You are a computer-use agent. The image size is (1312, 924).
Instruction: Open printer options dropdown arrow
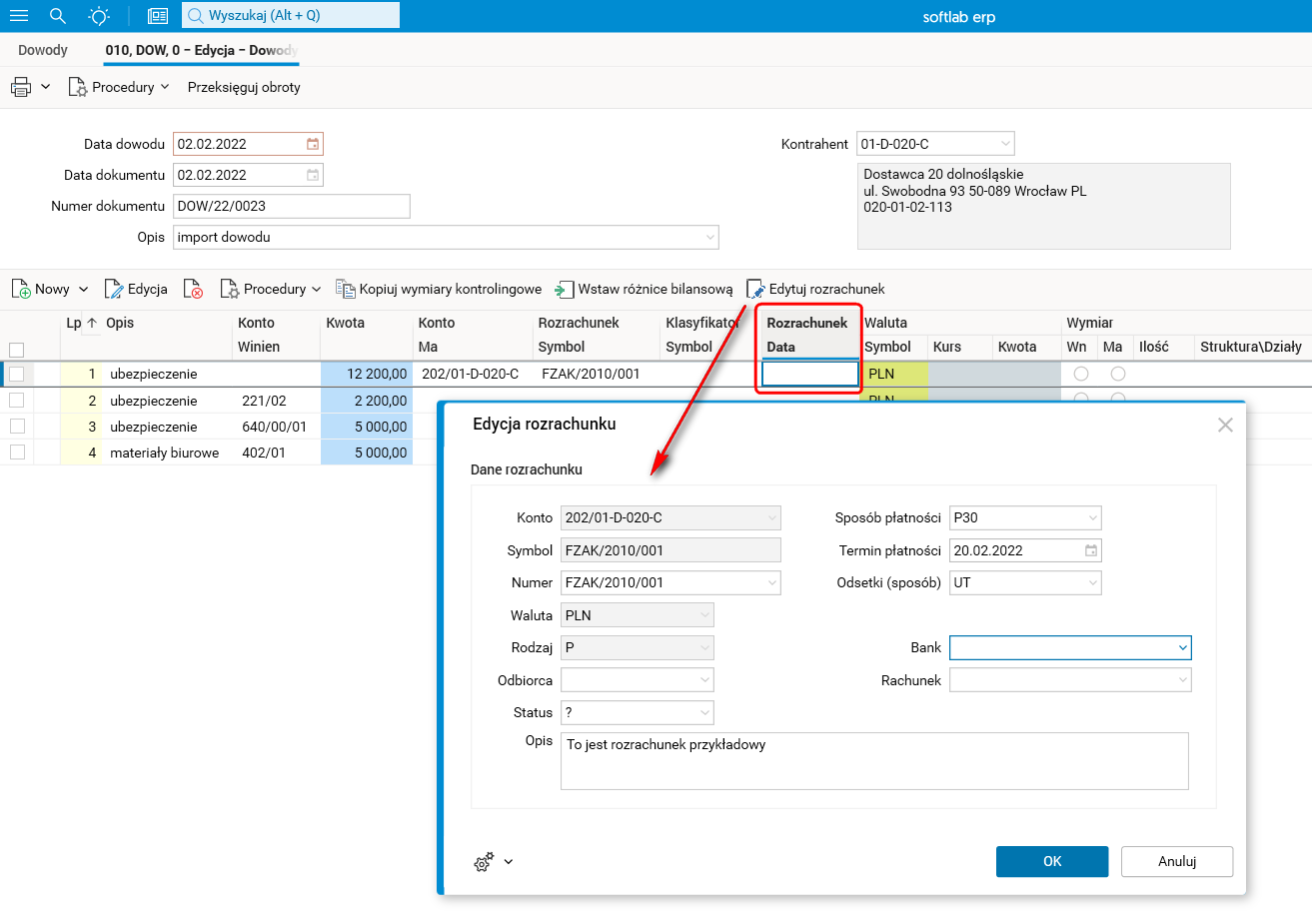point(45,87)
